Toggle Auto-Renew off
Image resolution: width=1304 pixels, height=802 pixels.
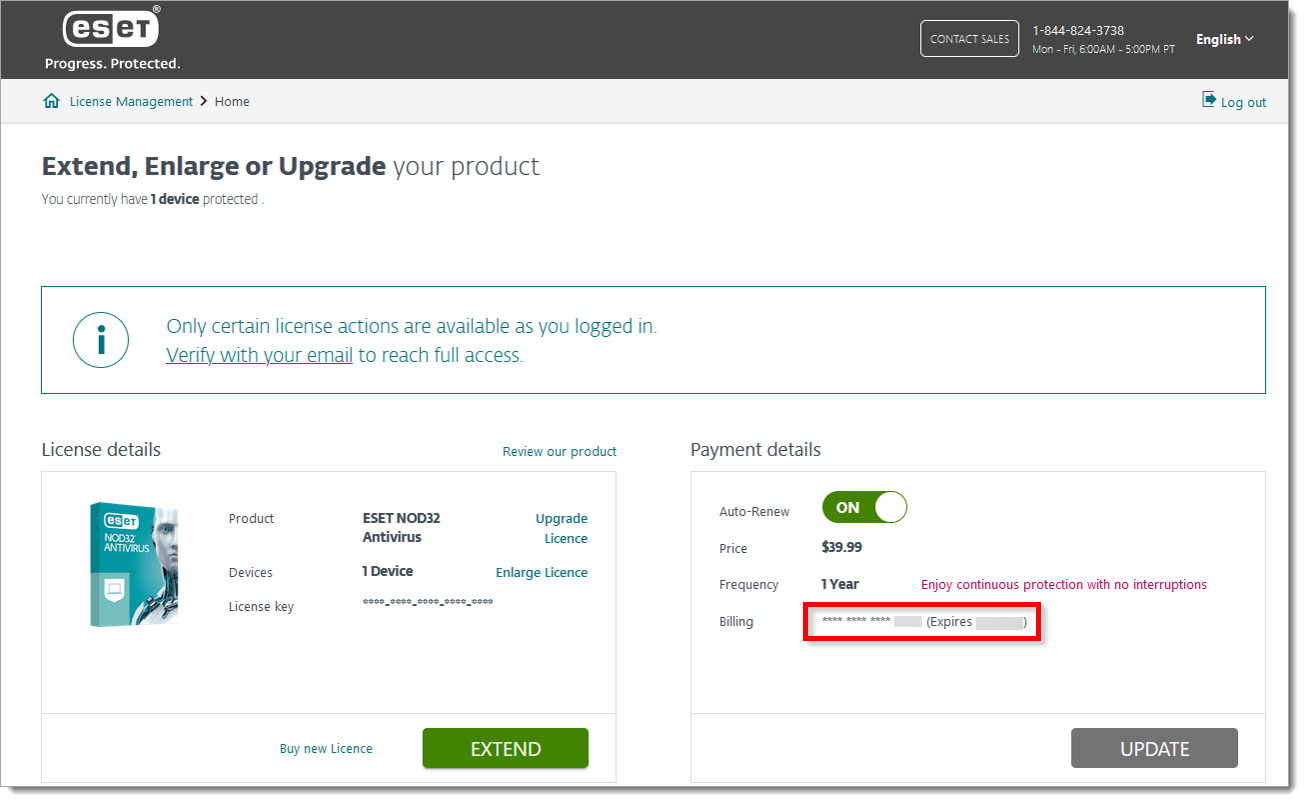point(864,507)
